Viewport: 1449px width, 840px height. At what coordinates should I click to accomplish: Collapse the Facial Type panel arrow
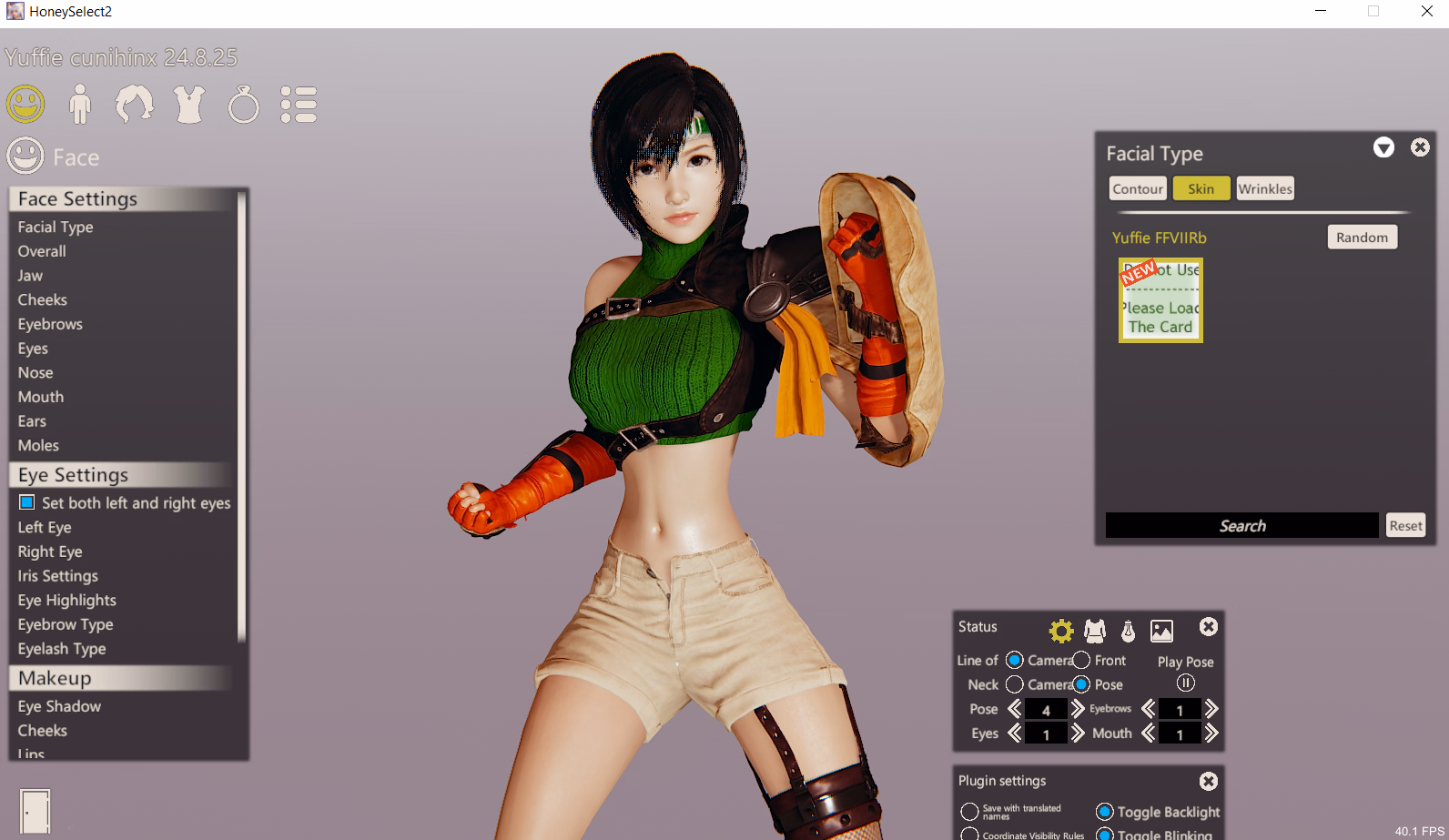[x=1383, y=147]
